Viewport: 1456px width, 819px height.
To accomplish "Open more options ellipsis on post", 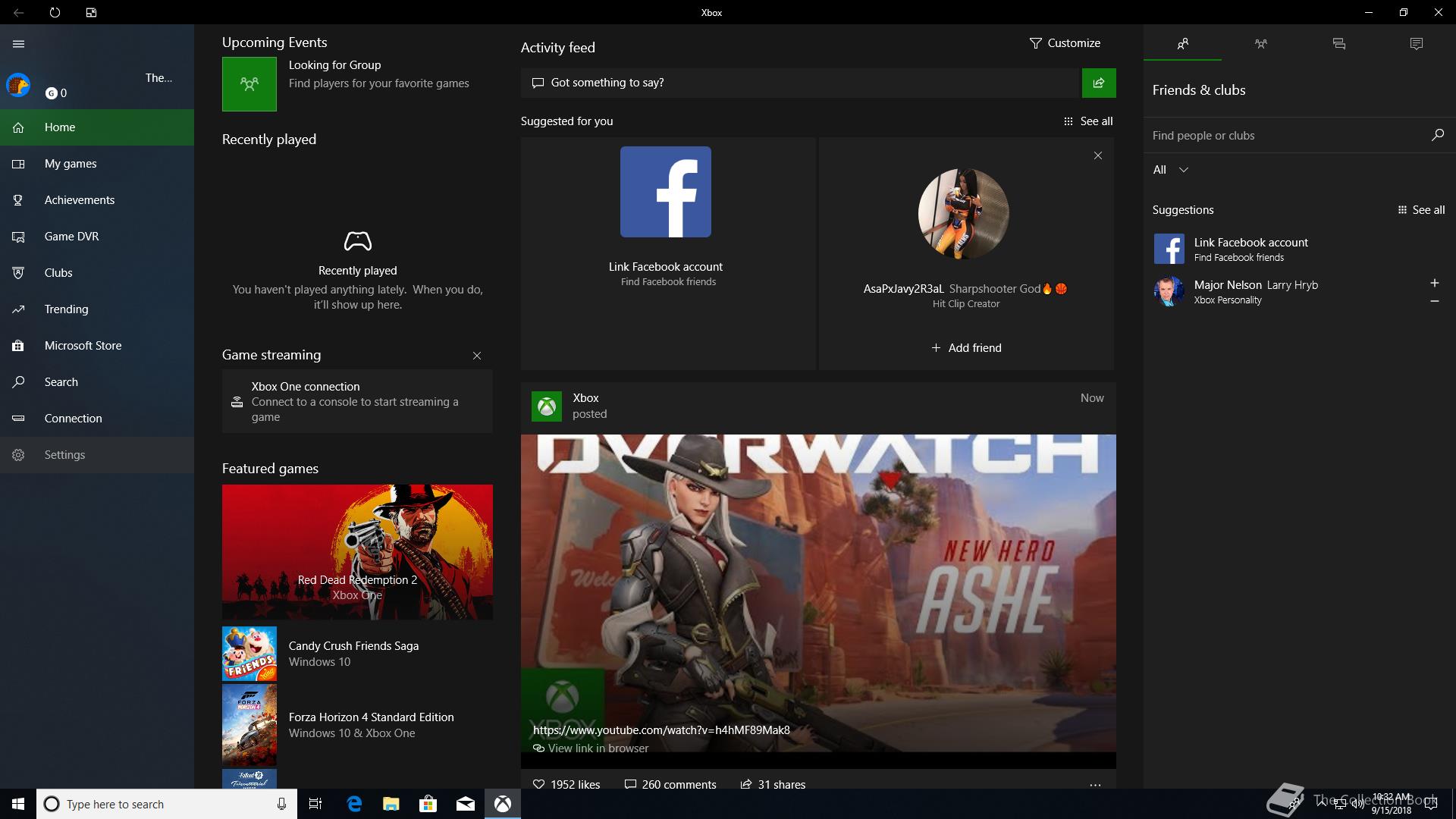I will point(1095,786).
